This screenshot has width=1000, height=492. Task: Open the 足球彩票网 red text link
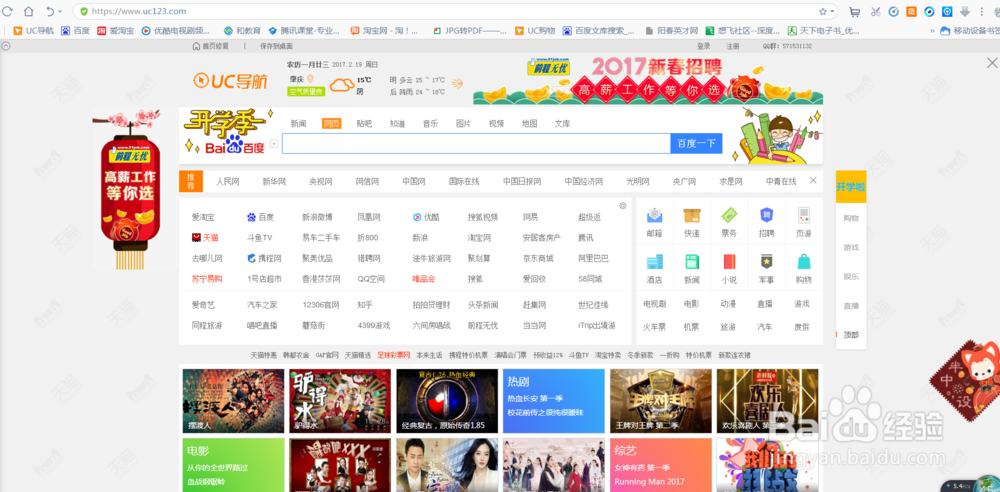coord(394,355)
